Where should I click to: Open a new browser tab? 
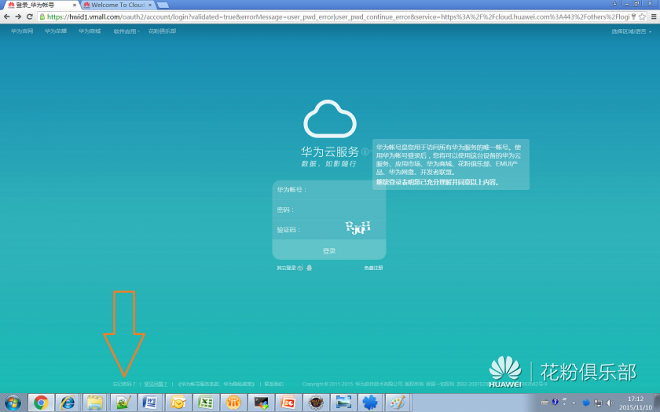pos(163,5)
